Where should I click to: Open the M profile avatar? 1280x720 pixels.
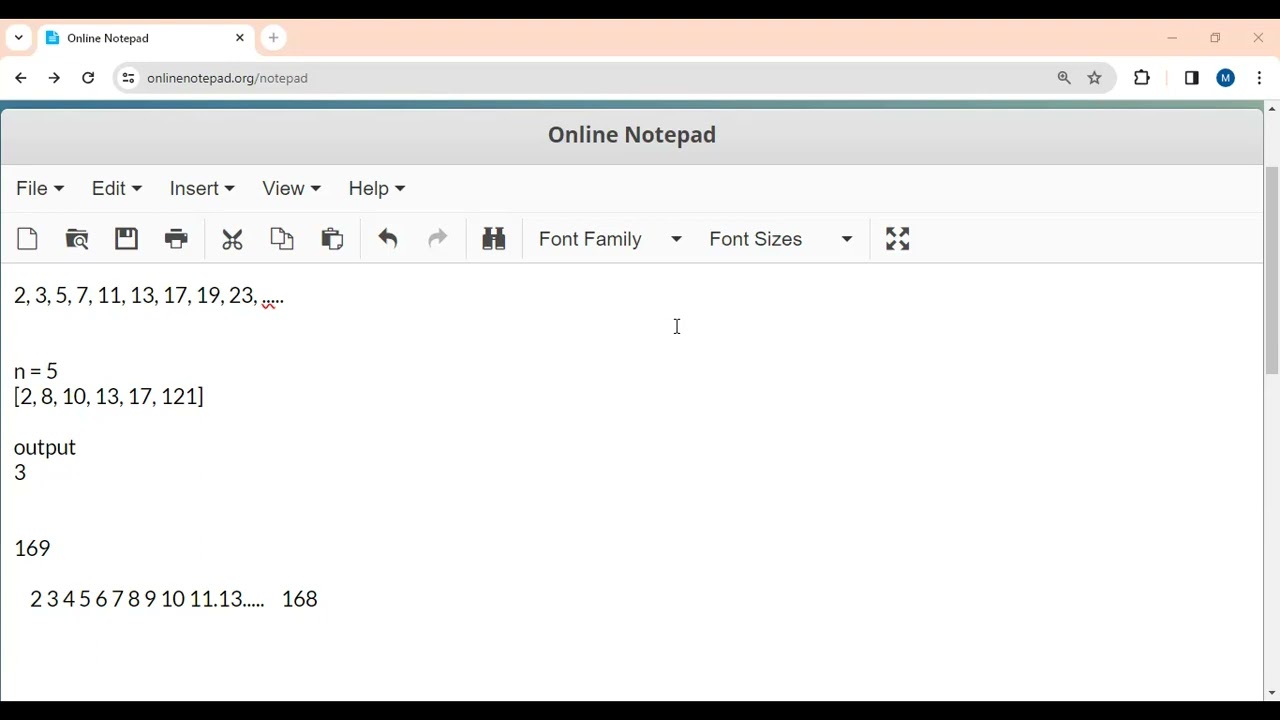point(1226,78)
